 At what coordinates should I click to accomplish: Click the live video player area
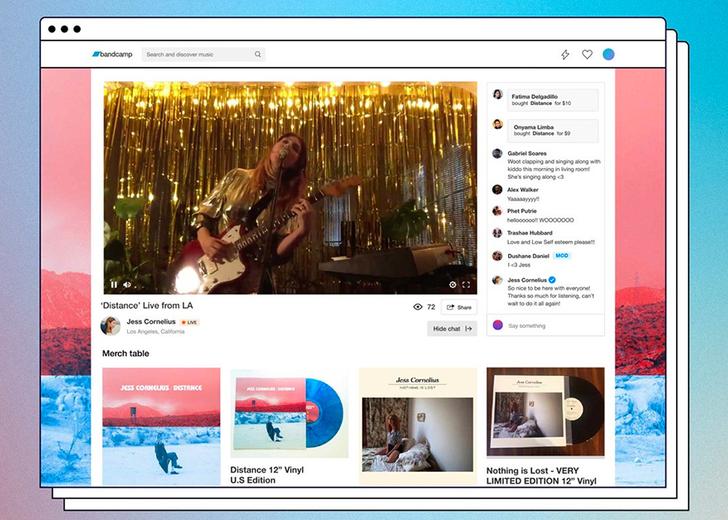point(290,188)
